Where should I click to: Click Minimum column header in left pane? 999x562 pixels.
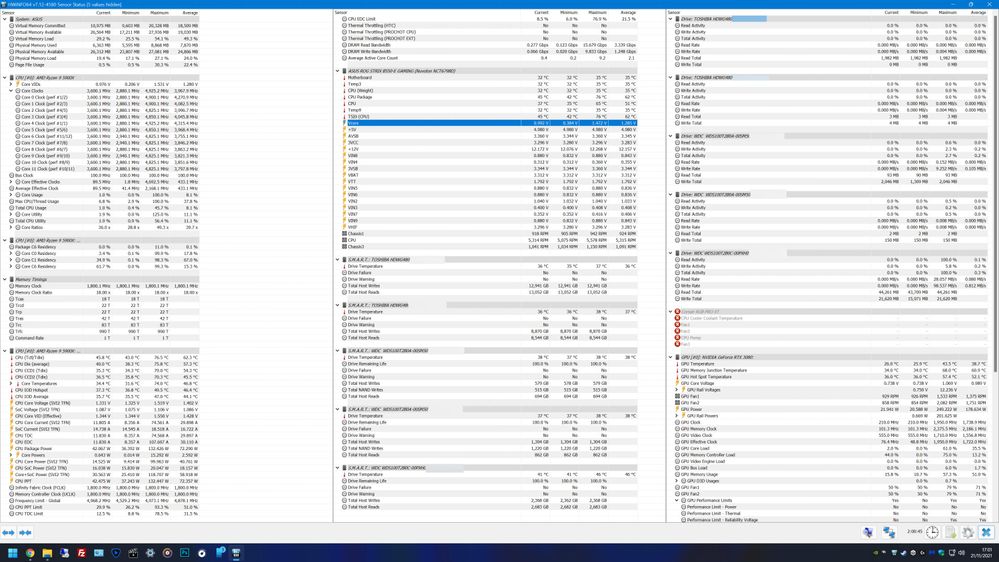(x=131, y=13)
